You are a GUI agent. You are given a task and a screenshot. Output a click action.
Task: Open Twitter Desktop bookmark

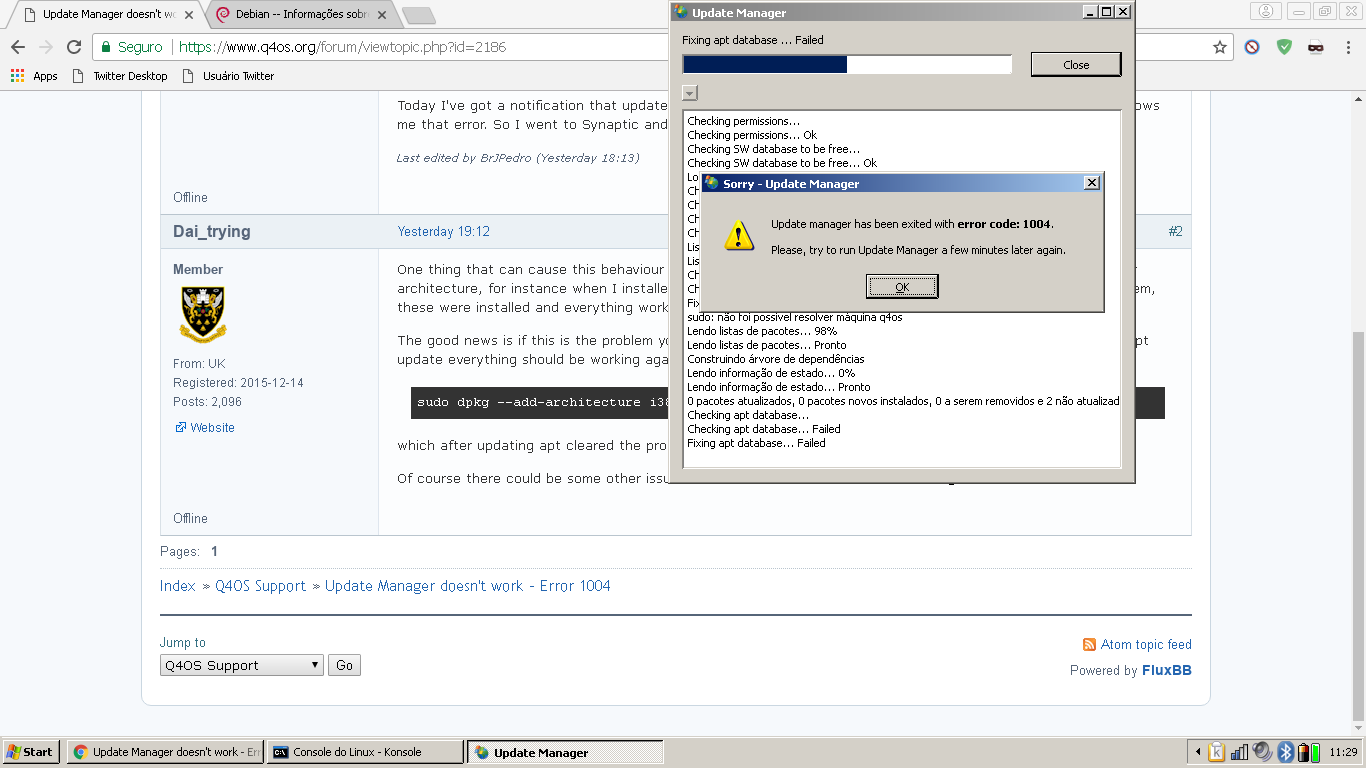pos(120,76)
